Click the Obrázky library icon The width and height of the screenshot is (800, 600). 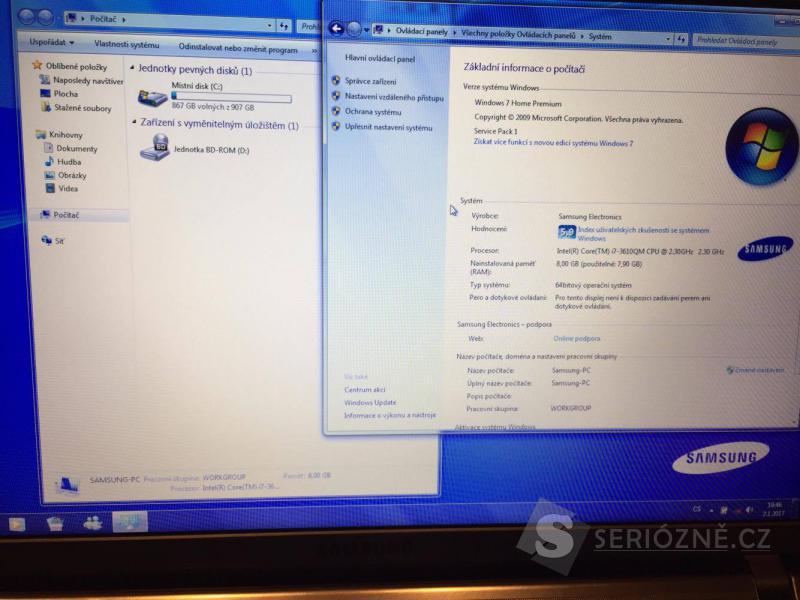(49, 175)
